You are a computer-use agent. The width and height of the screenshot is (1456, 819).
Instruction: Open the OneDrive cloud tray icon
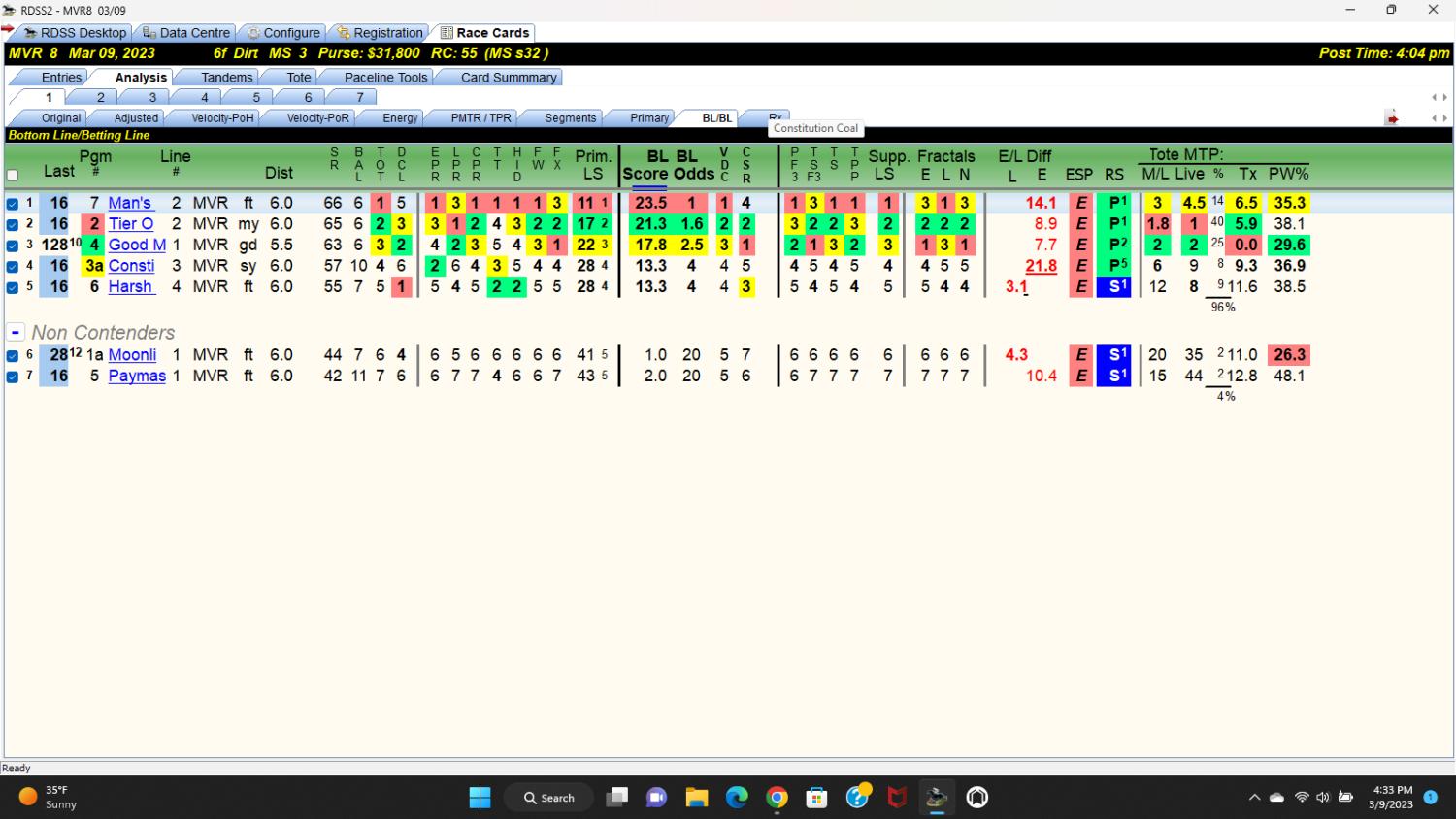[1277, 798]
